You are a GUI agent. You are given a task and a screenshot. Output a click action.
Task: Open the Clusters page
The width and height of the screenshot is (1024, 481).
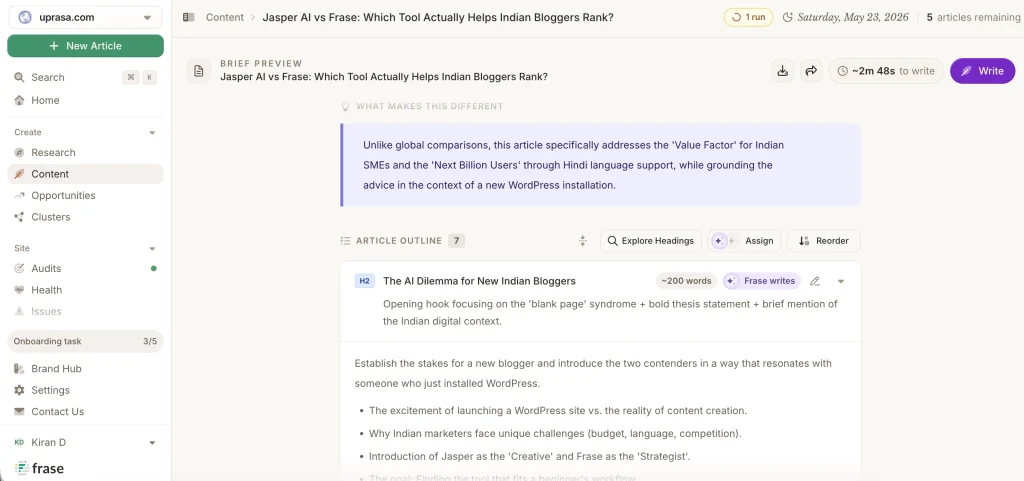(x=85, y=217)
